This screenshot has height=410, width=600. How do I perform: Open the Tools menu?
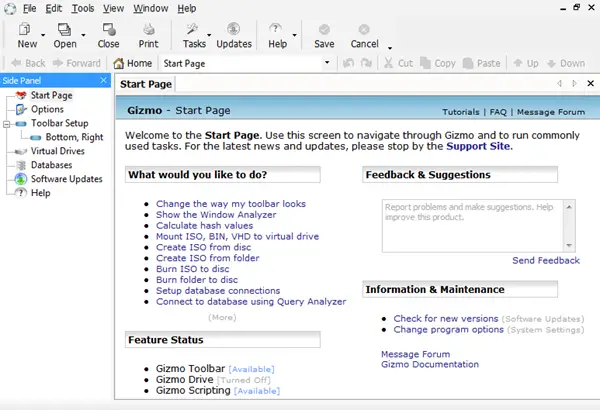pyautogui.click(x=83, y=8)
